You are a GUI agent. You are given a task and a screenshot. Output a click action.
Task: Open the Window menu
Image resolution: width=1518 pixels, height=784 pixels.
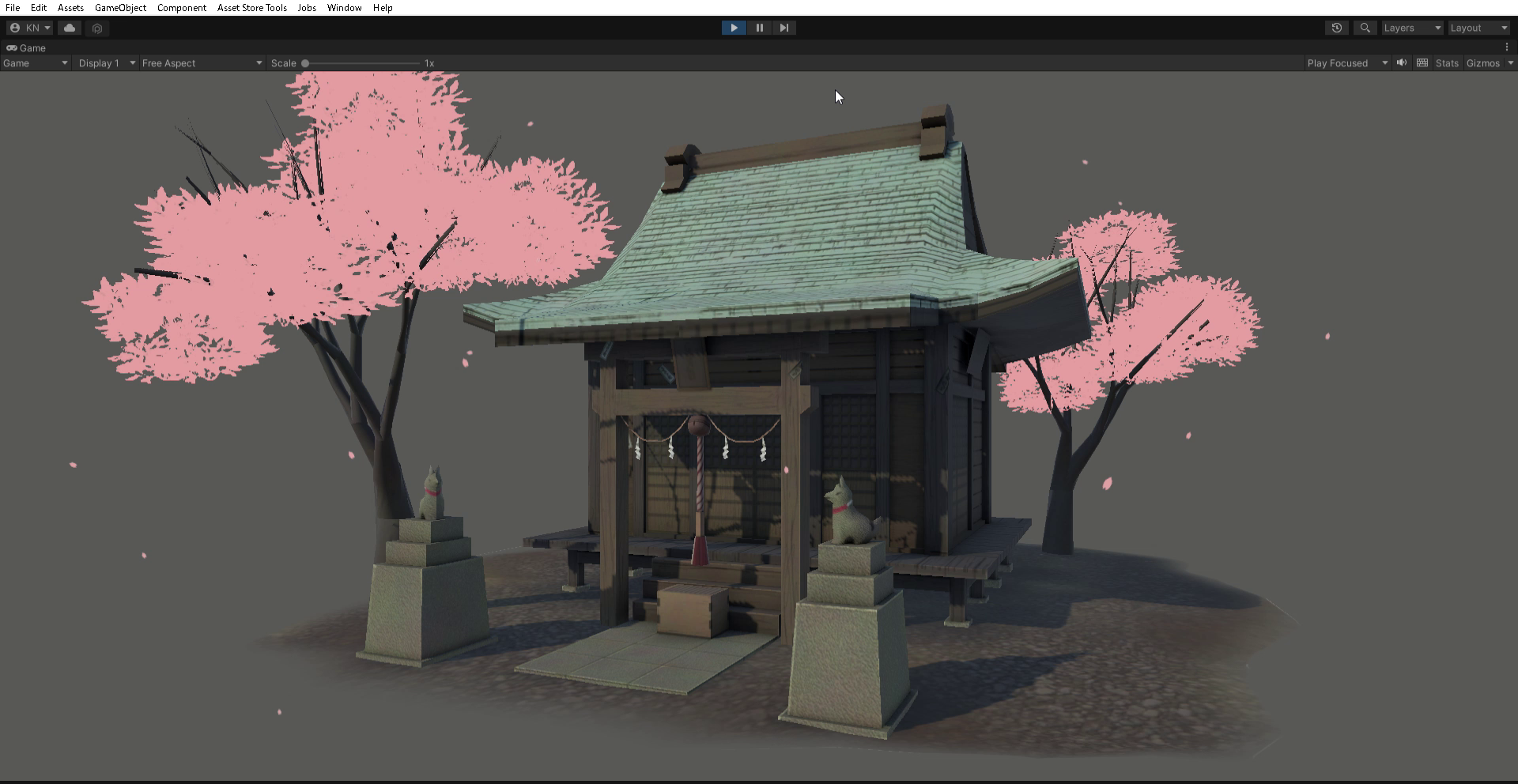345,8
